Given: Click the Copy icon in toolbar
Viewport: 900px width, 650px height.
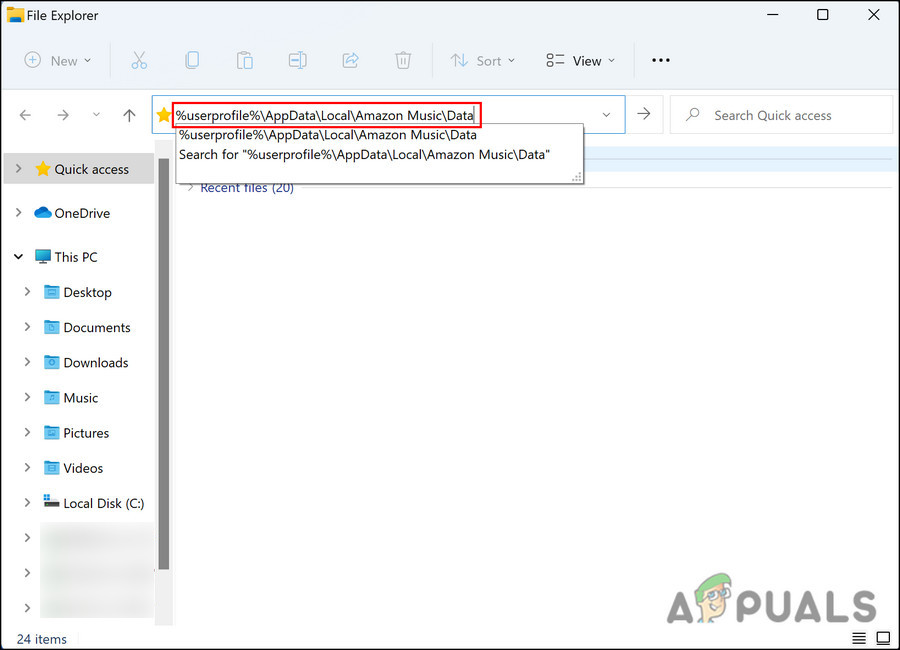Looking at the screenshot, I should point(192,60).
